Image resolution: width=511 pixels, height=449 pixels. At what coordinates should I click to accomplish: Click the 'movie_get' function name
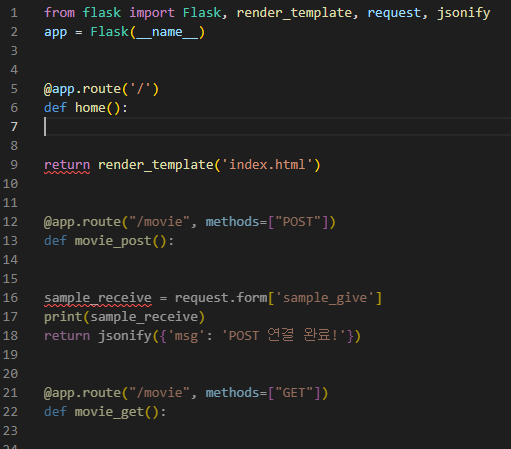(109, 412)
